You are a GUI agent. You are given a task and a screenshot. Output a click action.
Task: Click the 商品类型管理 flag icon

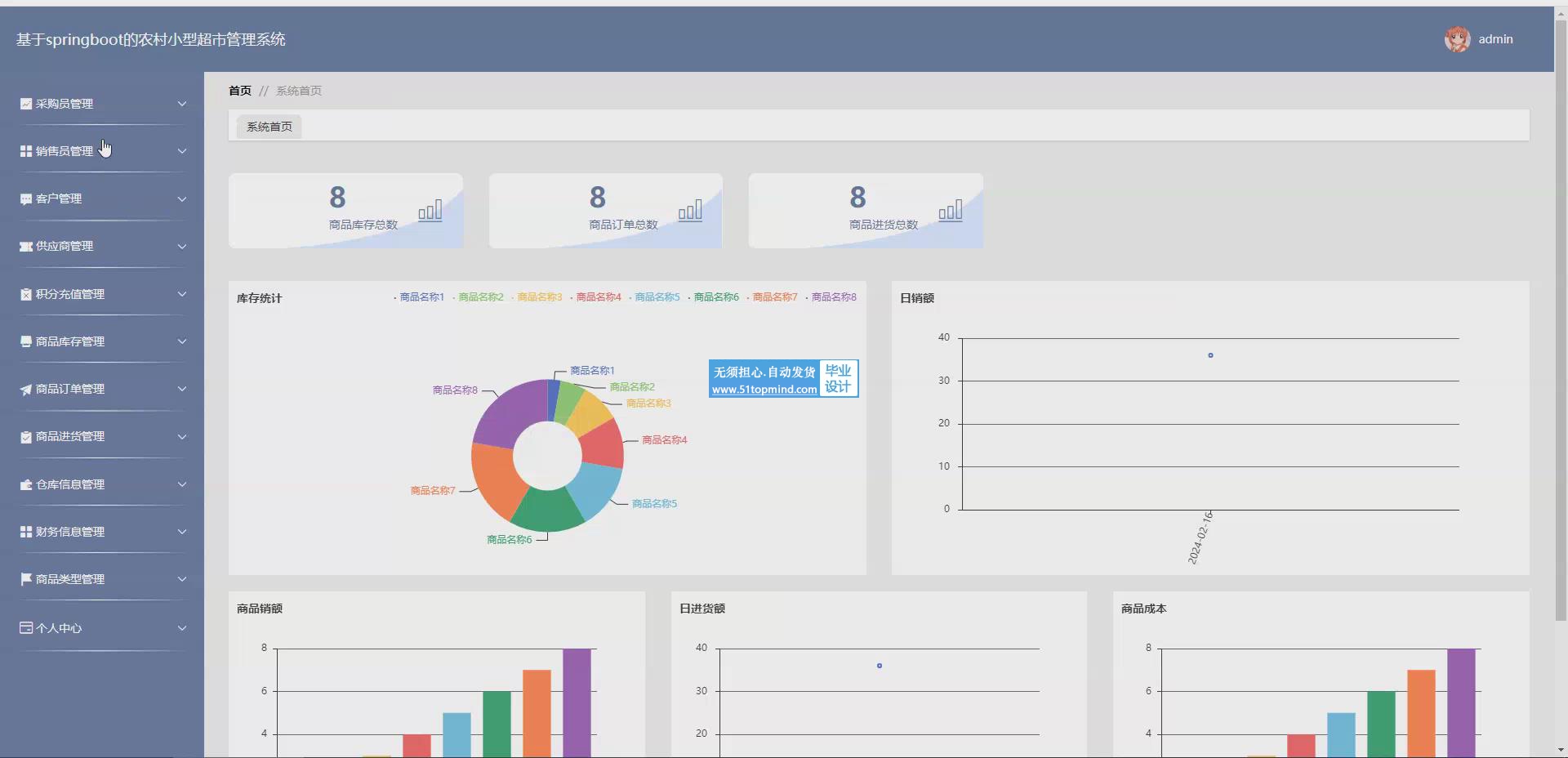click(26, 579)
